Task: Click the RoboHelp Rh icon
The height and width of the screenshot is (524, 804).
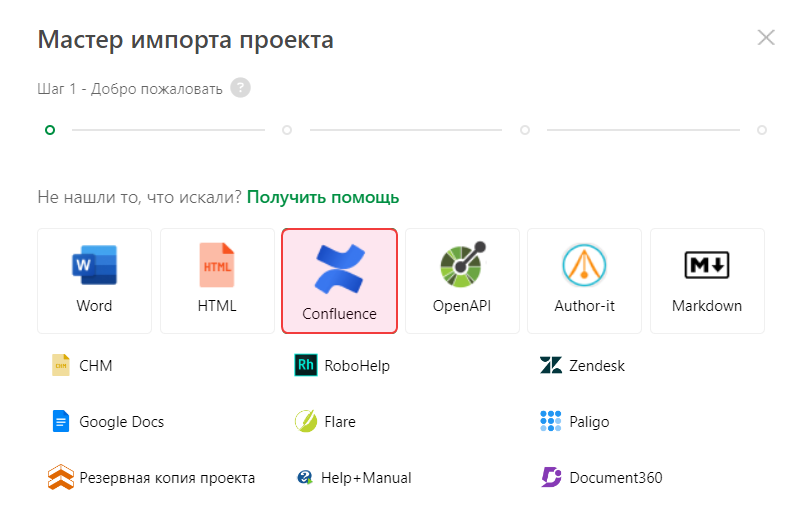Action: pyautogui.click(x=306, y=365)
